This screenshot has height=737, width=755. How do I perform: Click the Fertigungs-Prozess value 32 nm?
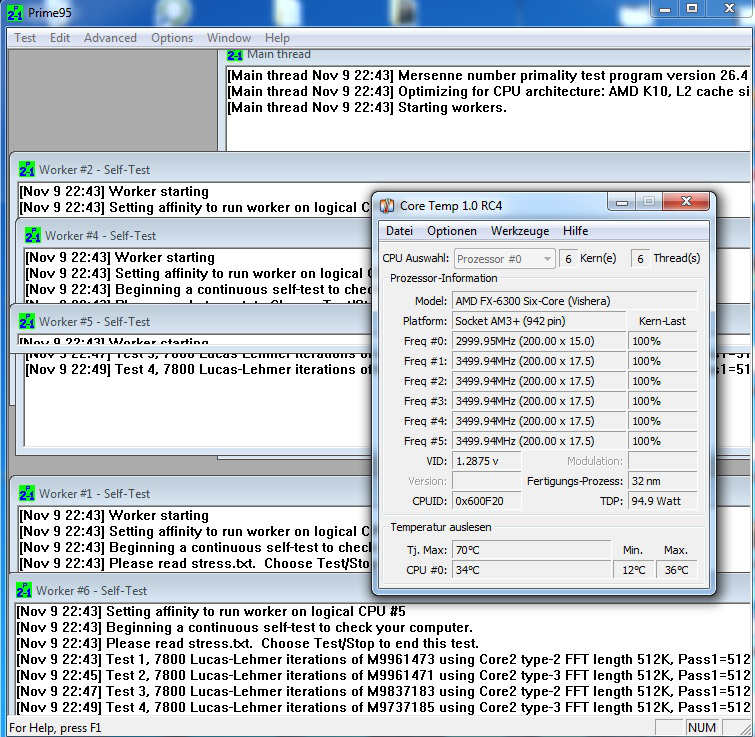click(x=663, y=481)
